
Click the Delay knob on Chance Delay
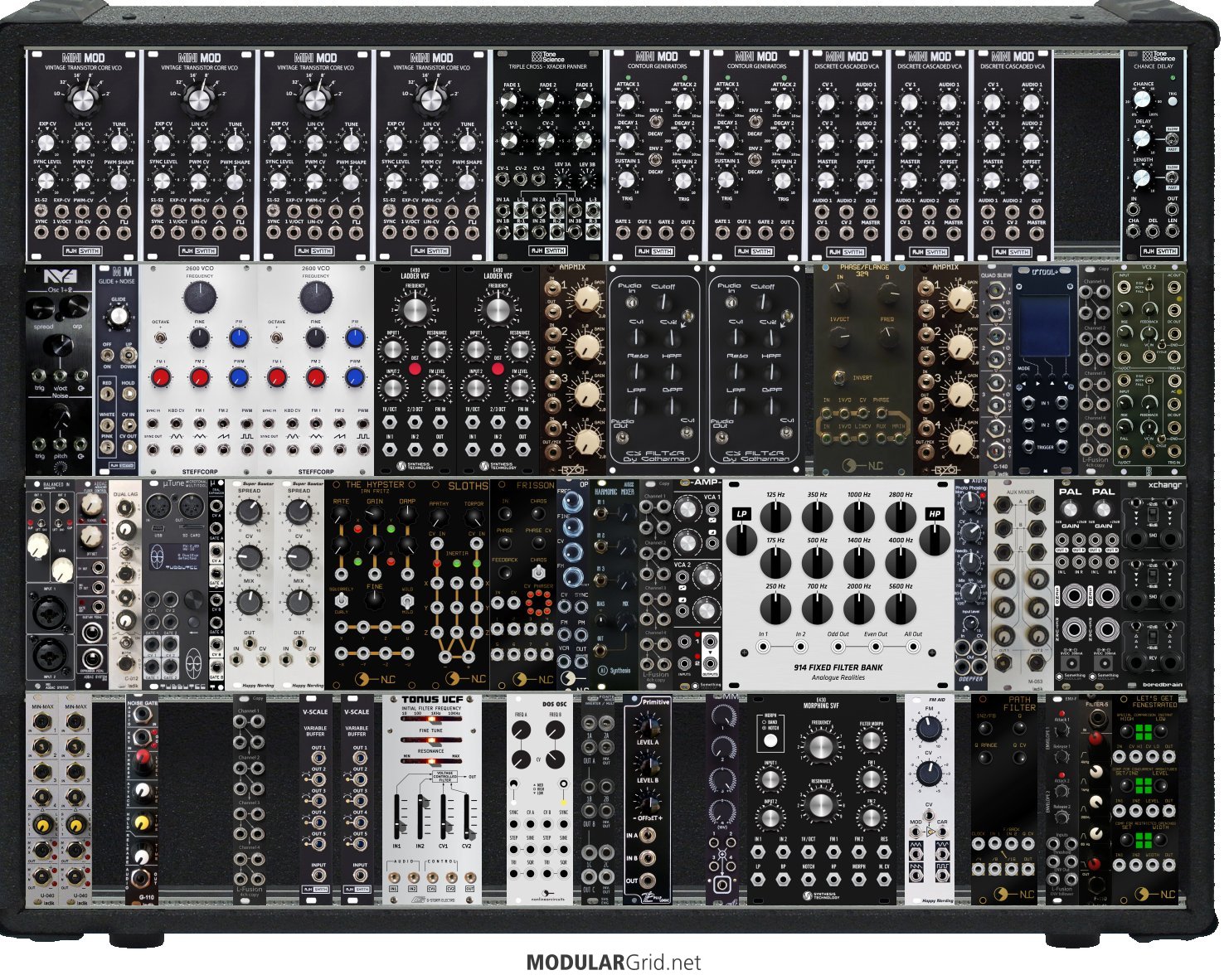pyautogui.click(x=1144, y=138)
